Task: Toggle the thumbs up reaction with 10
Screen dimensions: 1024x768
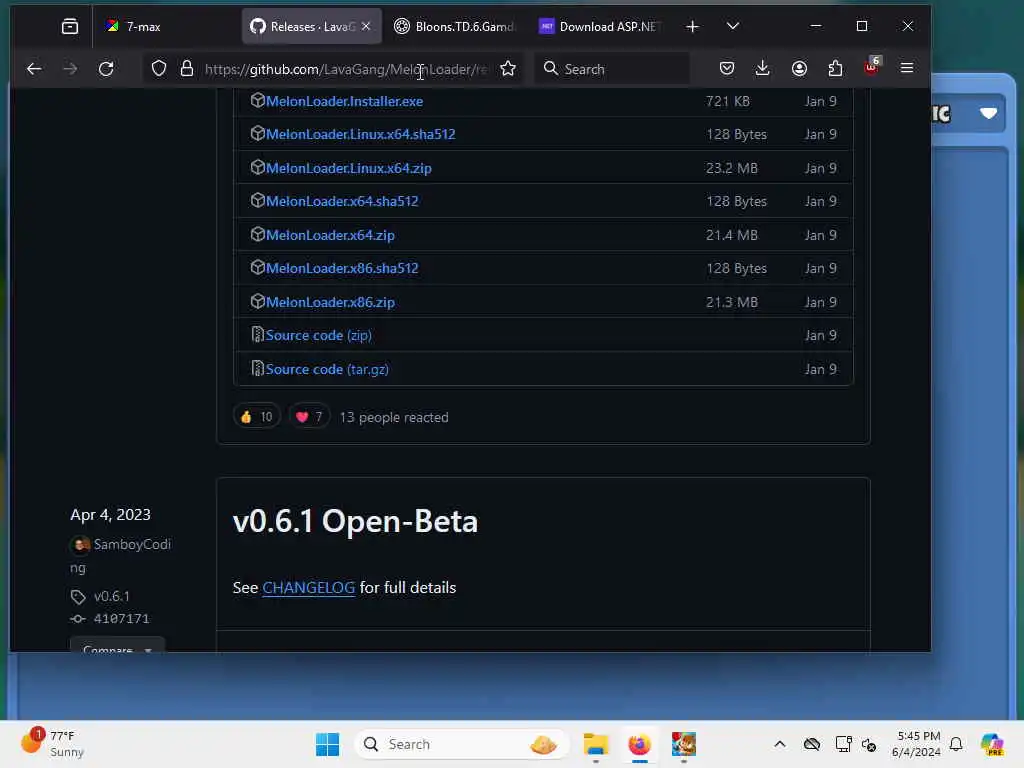Action: click(257, 417)
